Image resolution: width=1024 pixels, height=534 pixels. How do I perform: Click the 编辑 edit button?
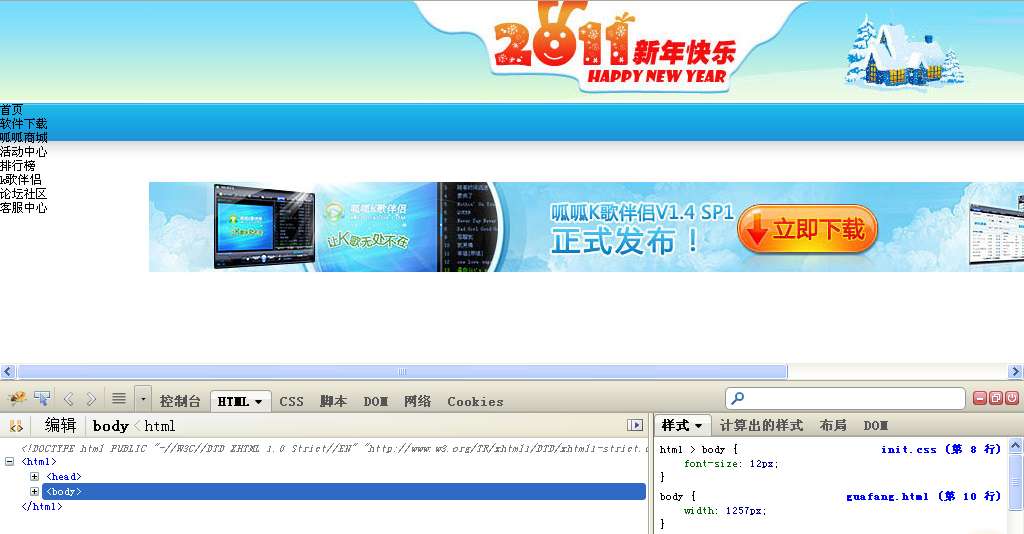pos(60,426)
